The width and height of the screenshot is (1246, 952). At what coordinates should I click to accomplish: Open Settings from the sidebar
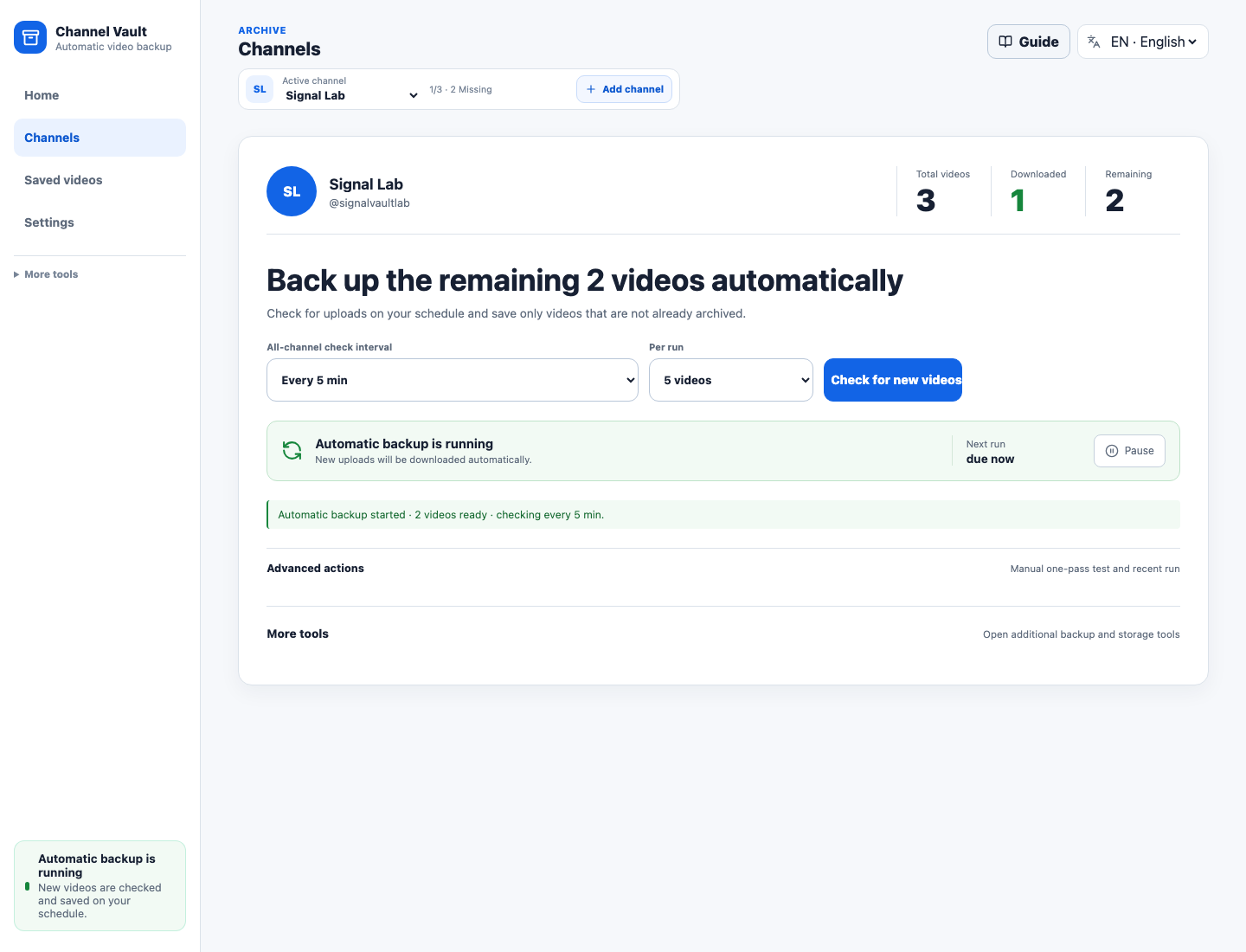tap(100, 222)
